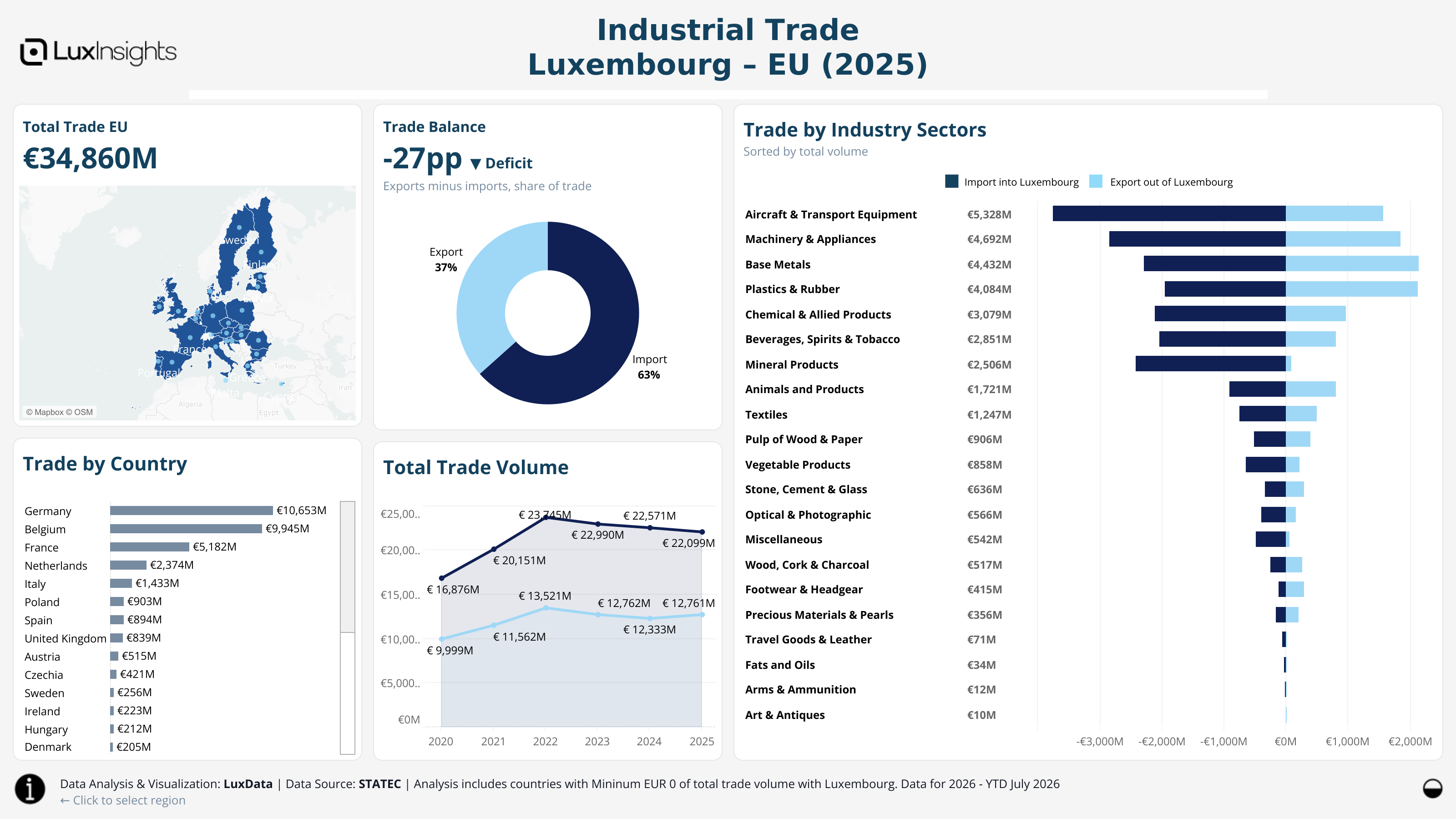Click 'Click to select region' link
This screenshot has height=819, width=1456.
123,800
